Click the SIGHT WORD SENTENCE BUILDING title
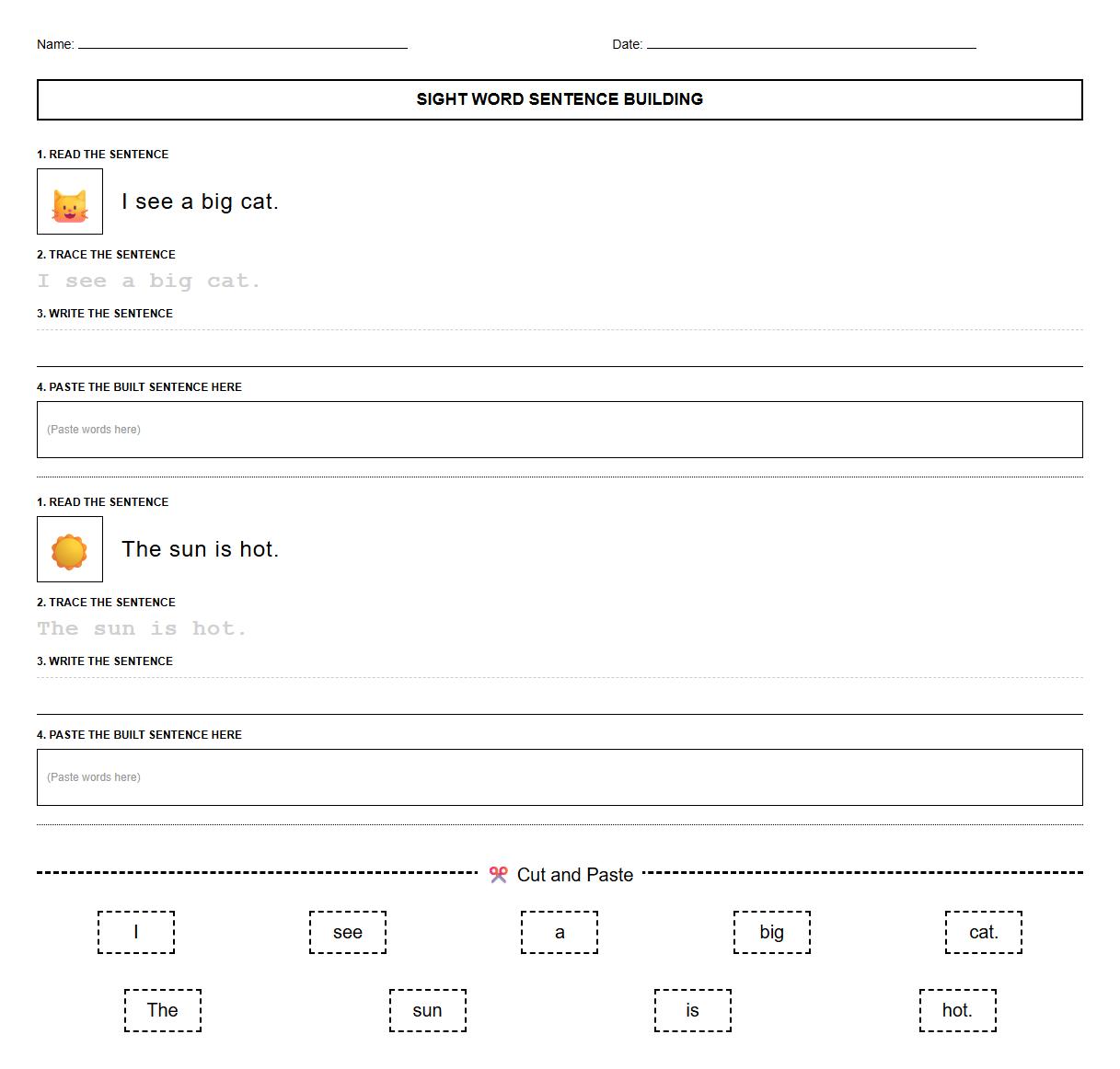Viewport: 1120px width, 1069px height. click(x=560, y=99)
